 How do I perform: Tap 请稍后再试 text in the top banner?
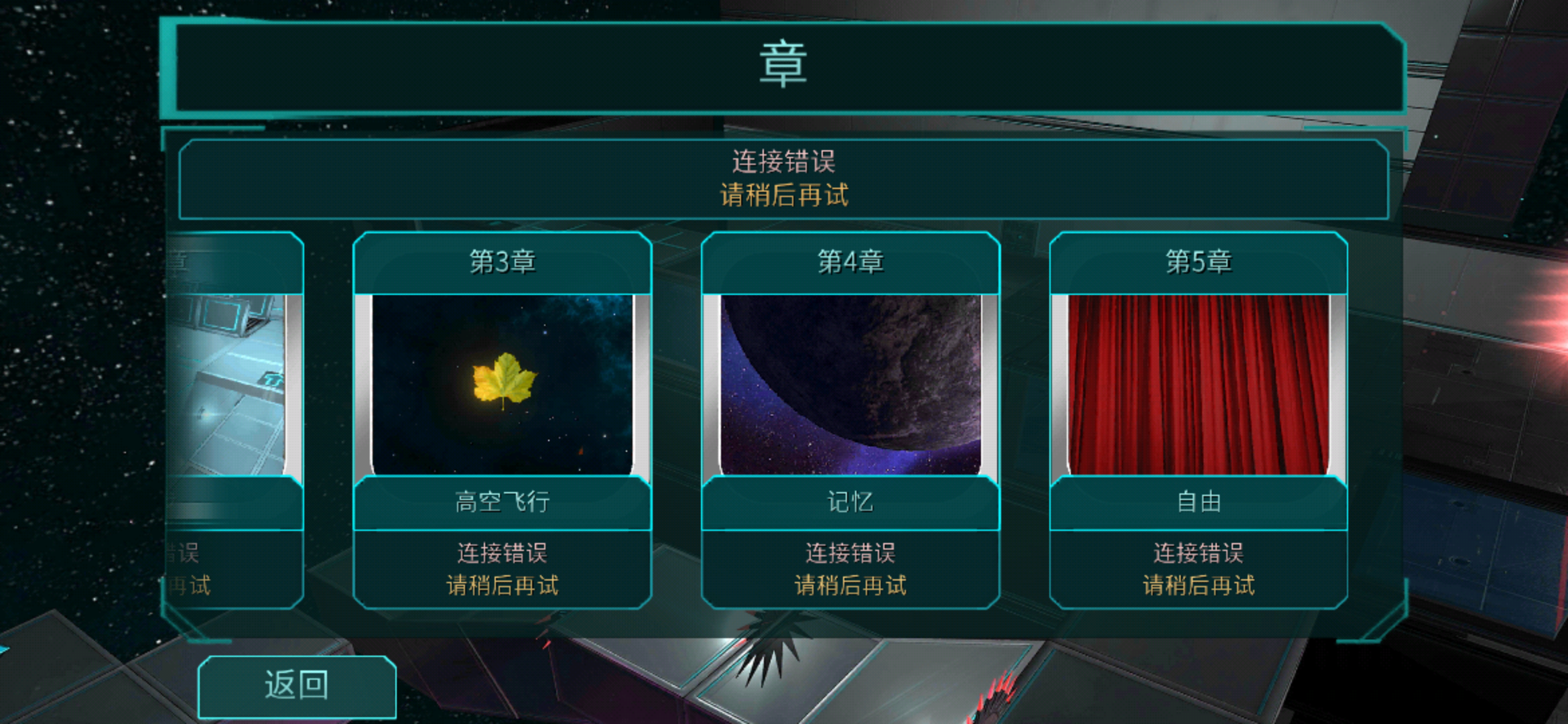click(x=784, y=196)
